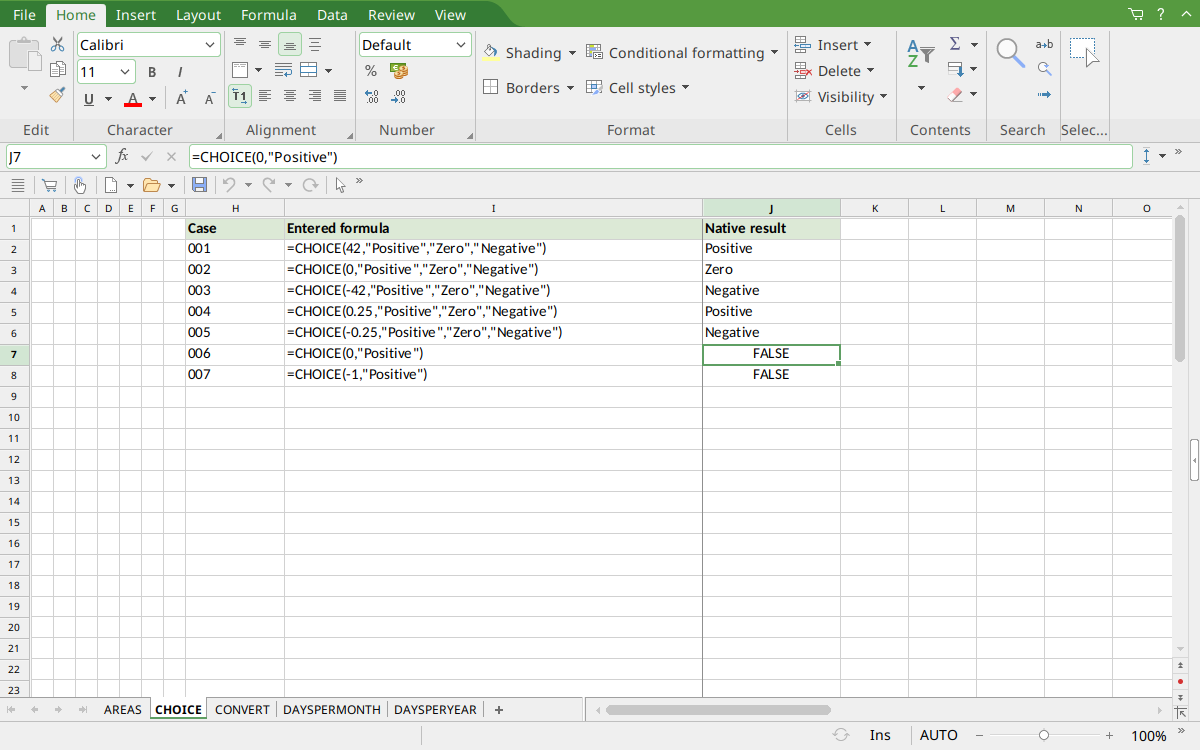The image size is (1200, 750).
Task: Click the percent number format icon
Action: (371, 71)
